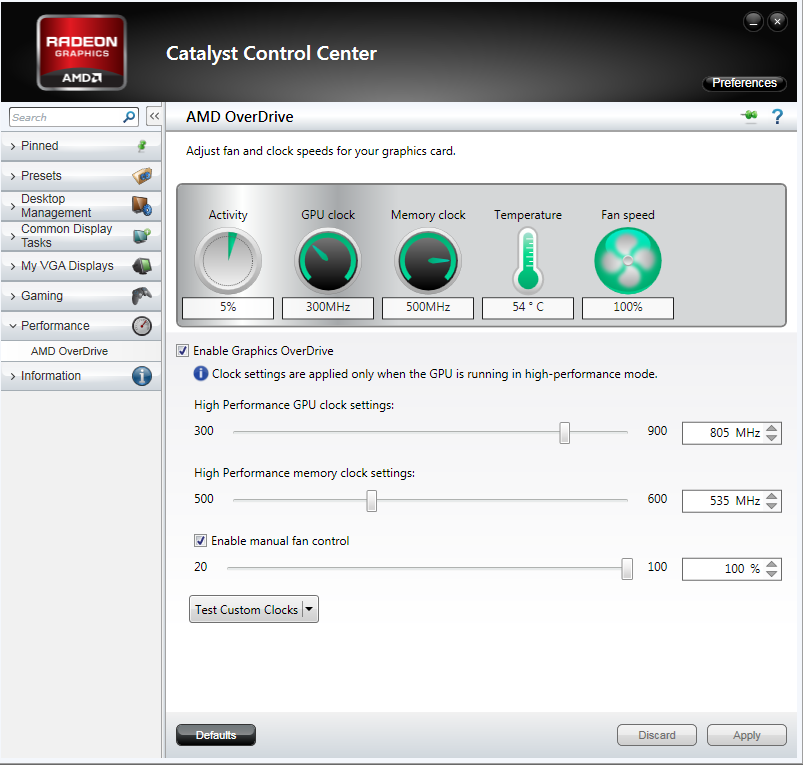Collapse the Performance section

(13, 326)
